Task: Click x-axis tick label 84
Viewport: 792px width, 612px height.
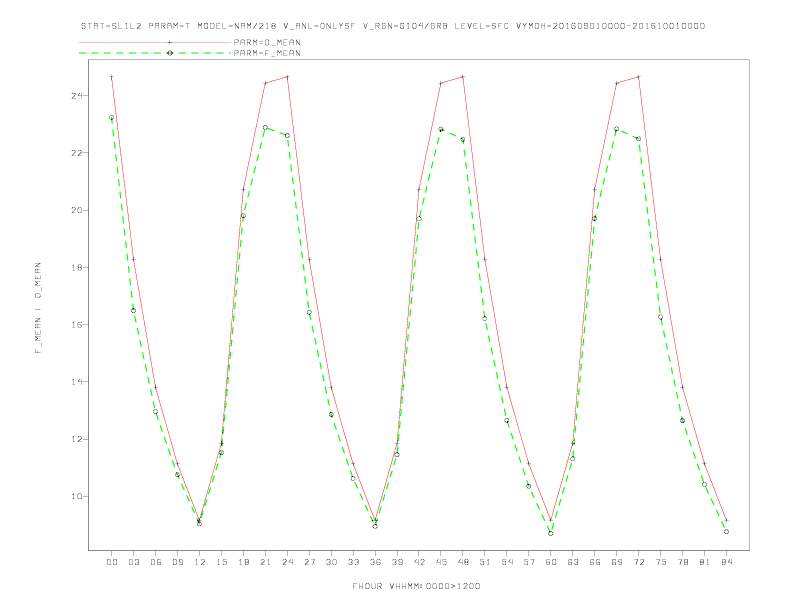Action: 726,562
